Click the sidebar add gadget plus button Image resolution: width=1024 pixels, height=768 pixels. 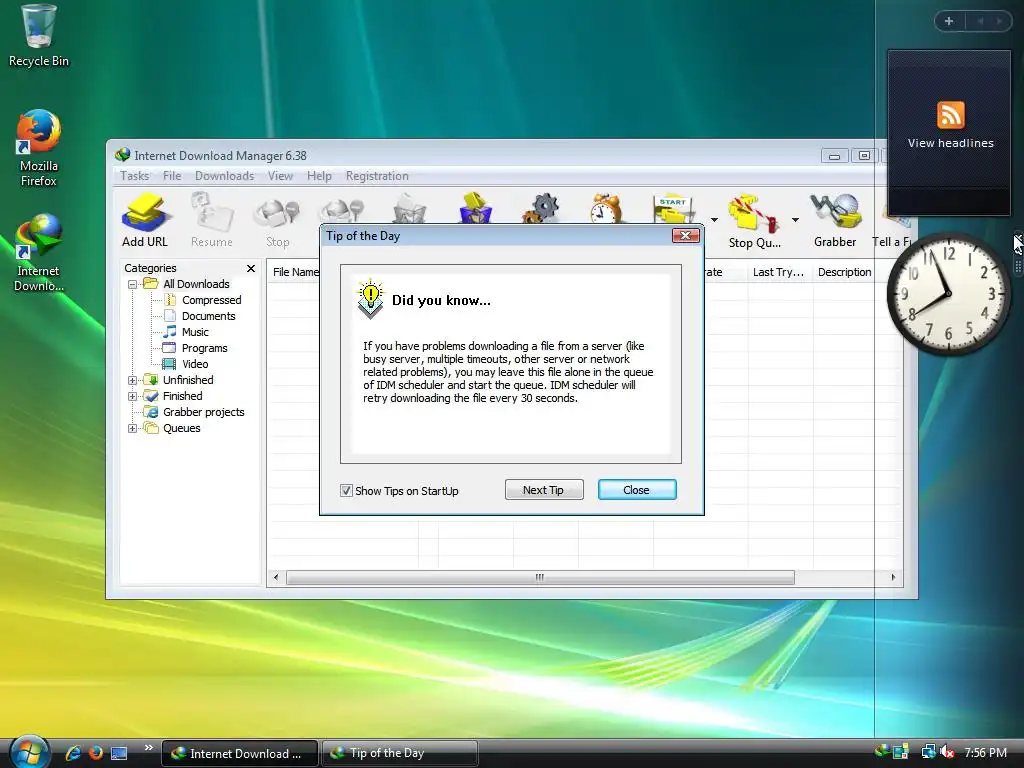tap(949, 21)
